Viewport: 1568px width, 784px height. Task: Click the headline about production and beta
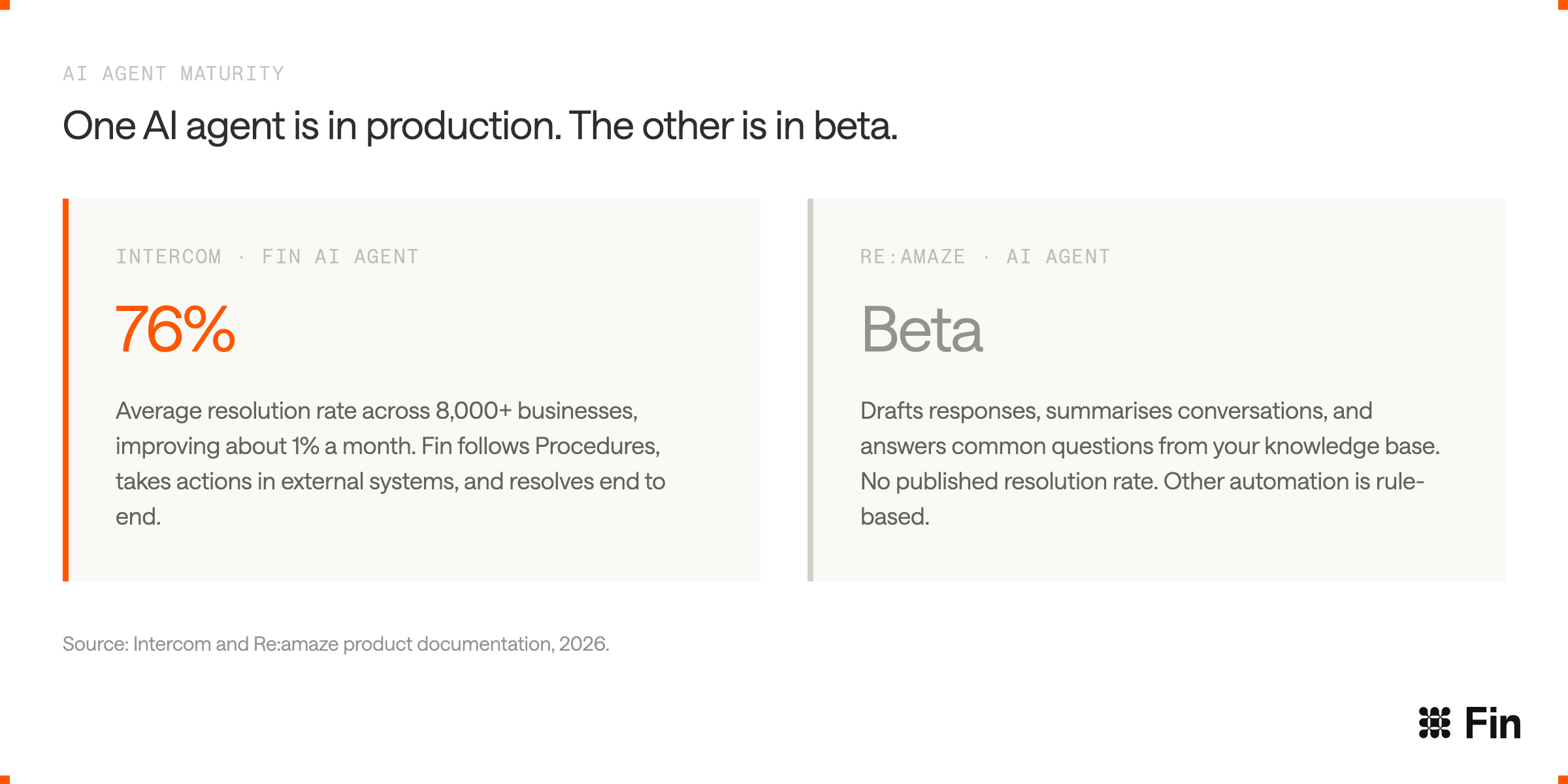tap(480, 125)
